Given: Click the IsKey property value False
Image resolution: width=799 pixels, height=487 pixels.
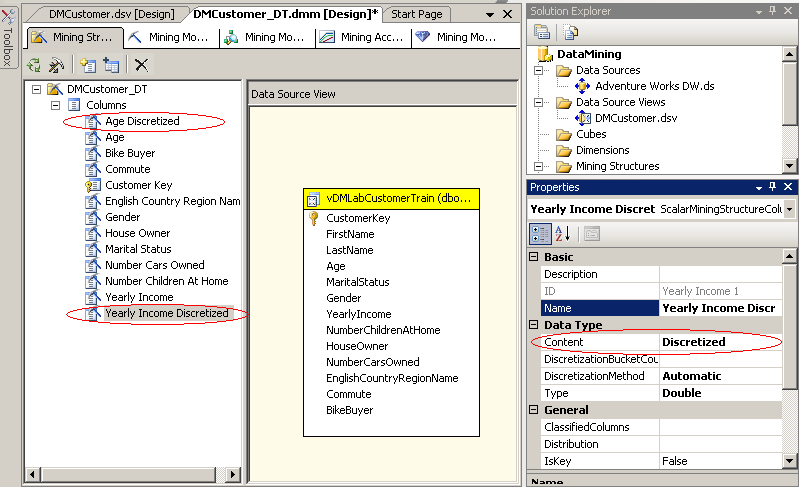Looking at the screenshot, I should [721, 461].
